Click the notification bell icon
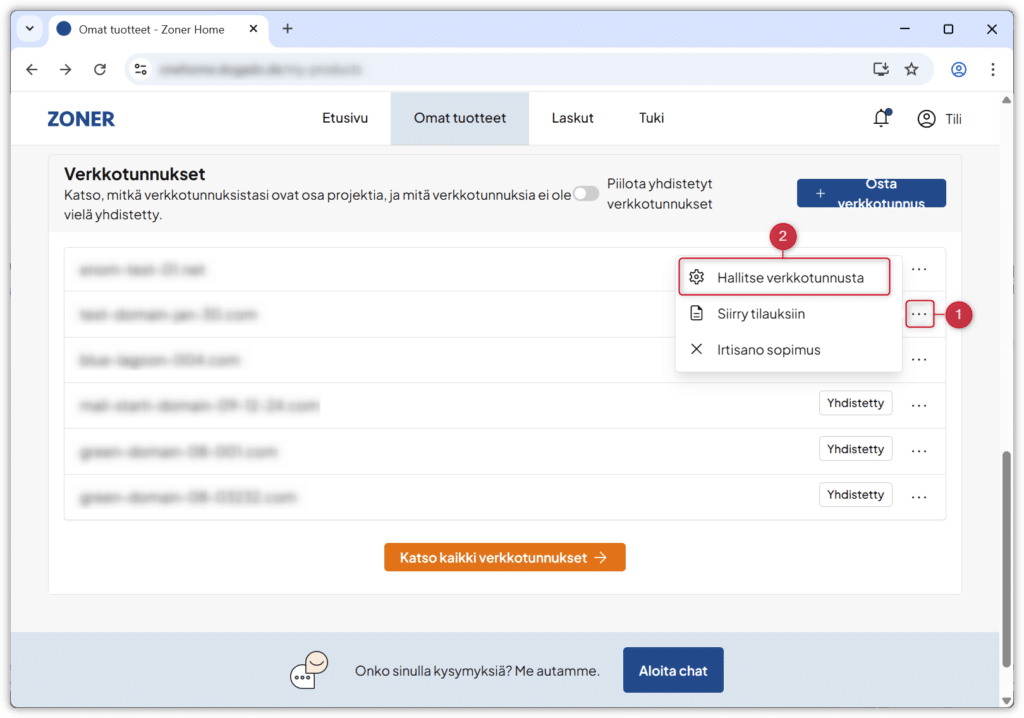The width and height of the screenshot is (1024, 718). (x=881, y=119)
